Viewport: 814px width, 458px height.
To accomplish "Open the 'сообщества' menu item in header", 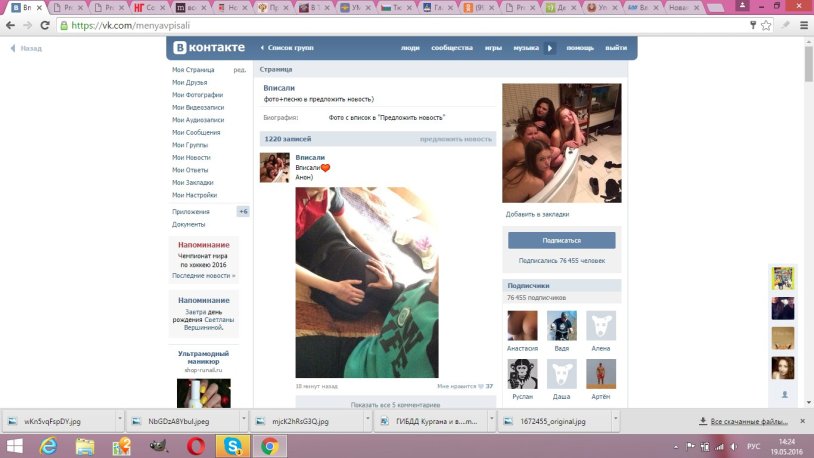I will tap(452, 48).
